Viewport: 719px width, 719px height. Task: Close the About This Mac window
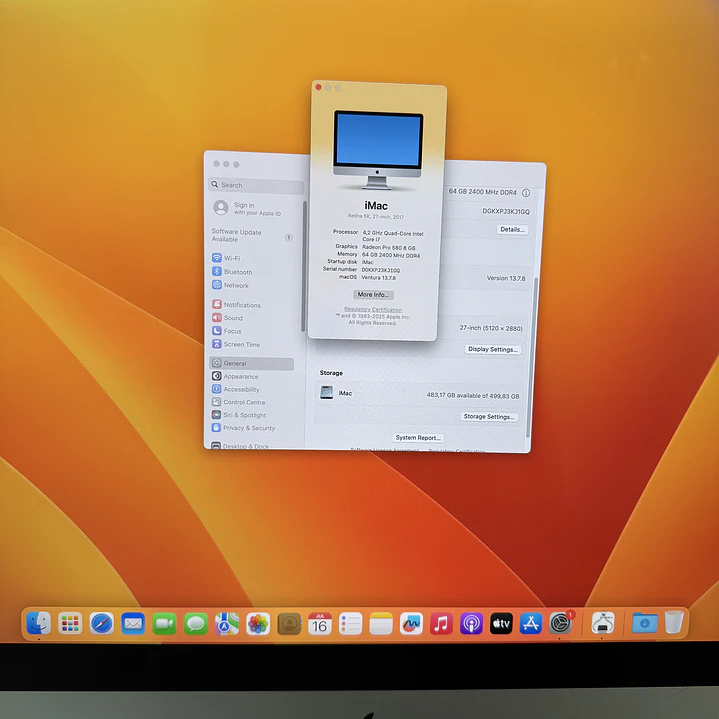pos(318,87)
